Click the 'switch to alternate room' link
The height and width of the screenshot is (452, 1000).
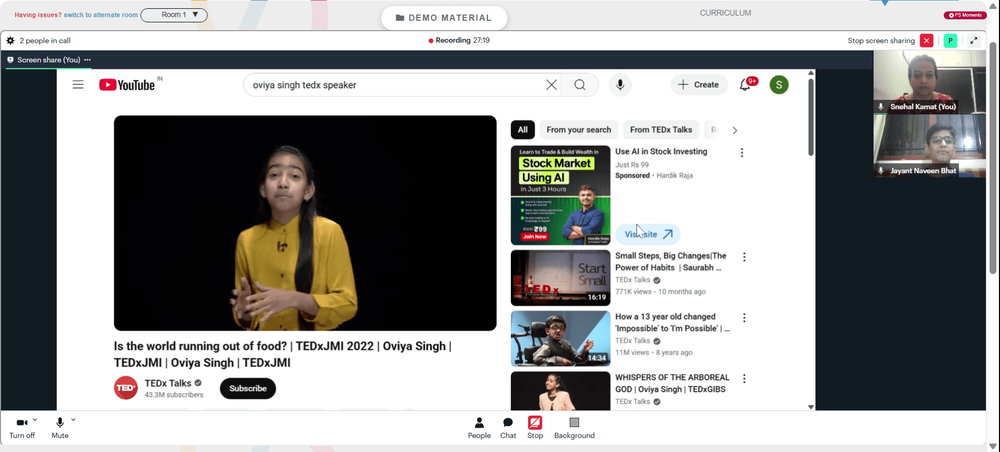point(101,15)
